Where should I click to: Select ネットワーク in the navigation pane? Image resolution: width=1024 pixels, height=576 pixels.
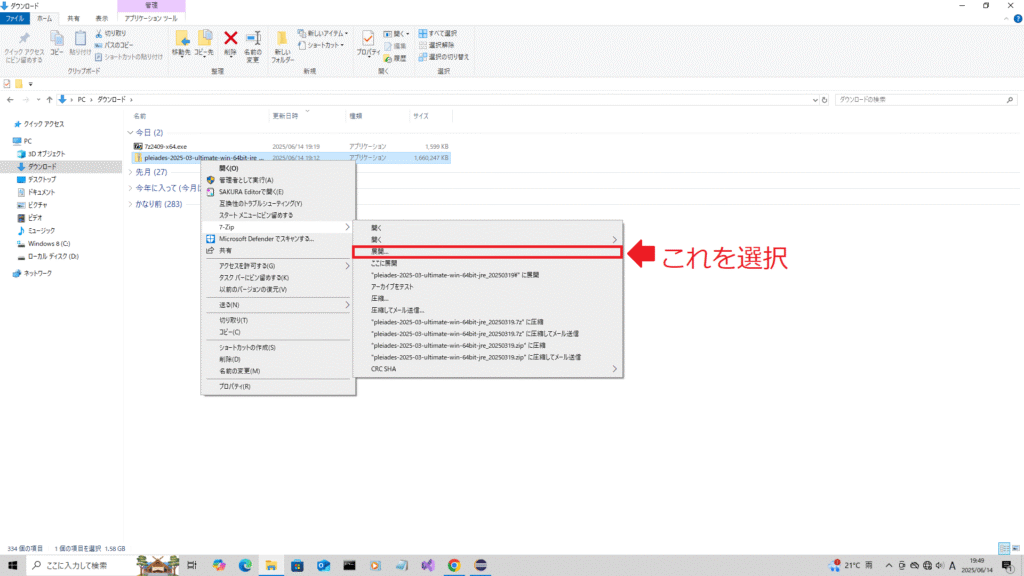[37, 274]
